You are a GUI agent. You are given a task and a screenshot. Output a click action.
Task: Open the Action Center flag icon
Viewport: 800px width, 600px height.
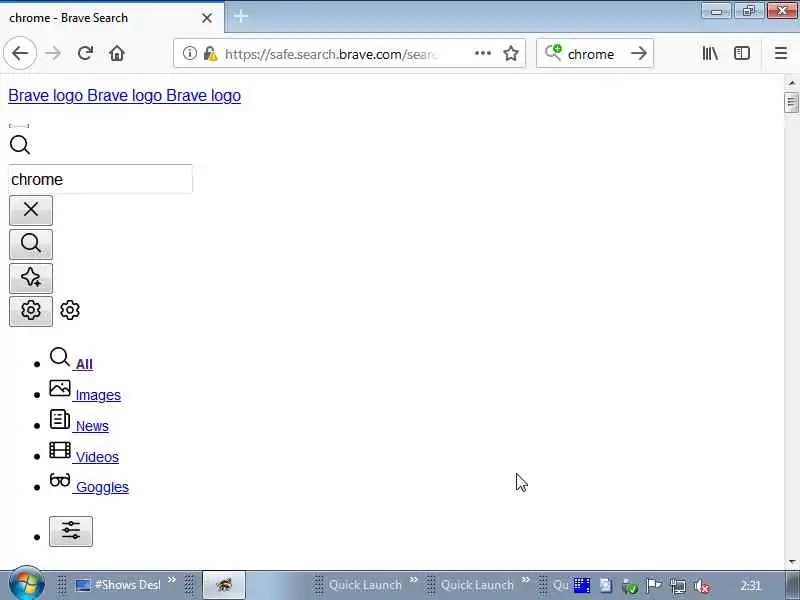(654, 585)
